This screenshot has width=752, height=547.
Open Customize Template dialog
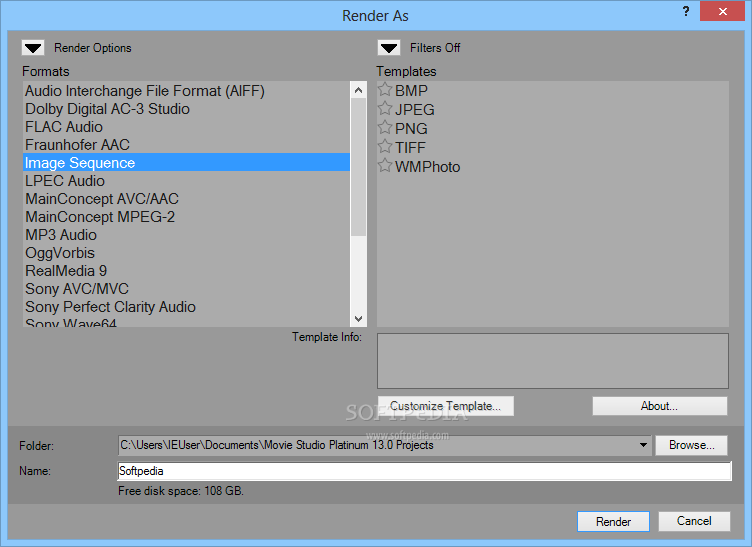(x=446, y=406)
